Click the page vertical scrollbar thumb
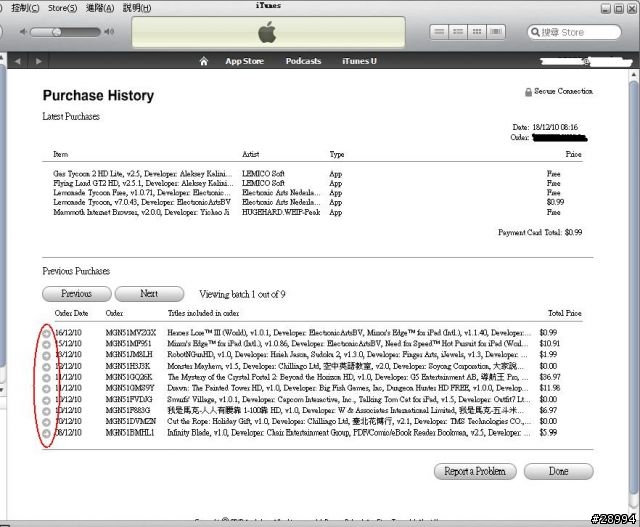Image resolution: width=640 pixels, height=527 pixels. pyautogui.click(x=633, y=288)
